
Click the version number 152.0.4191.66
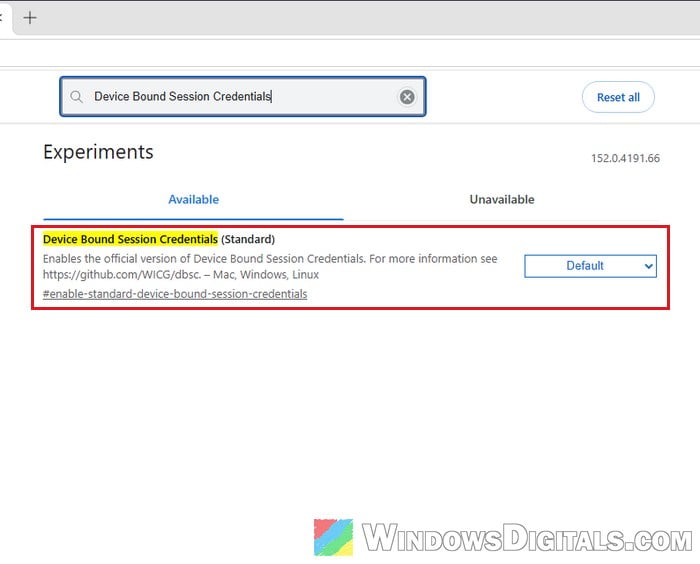tap(625, 158)
